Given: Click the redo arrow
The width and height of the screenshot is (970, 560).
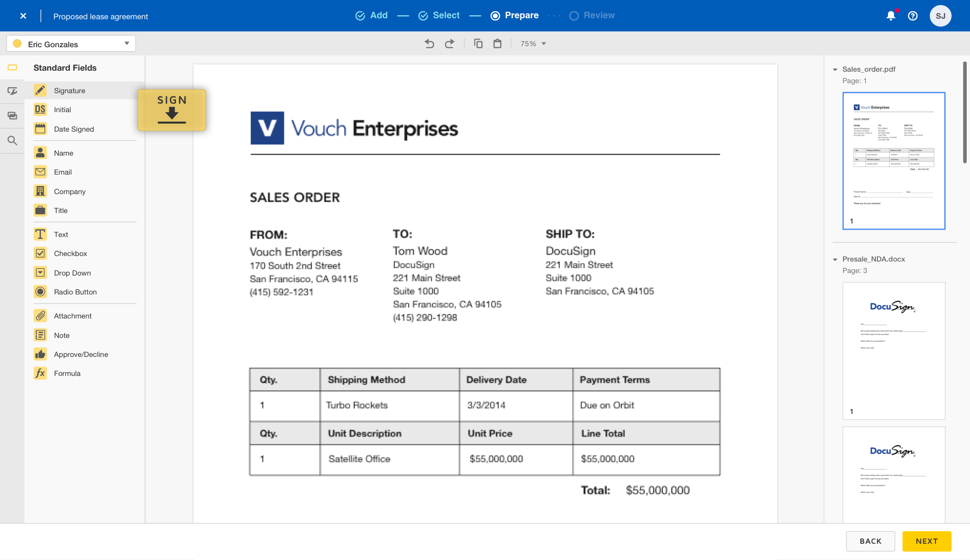Looking at the screenshot, I should 450,43.
